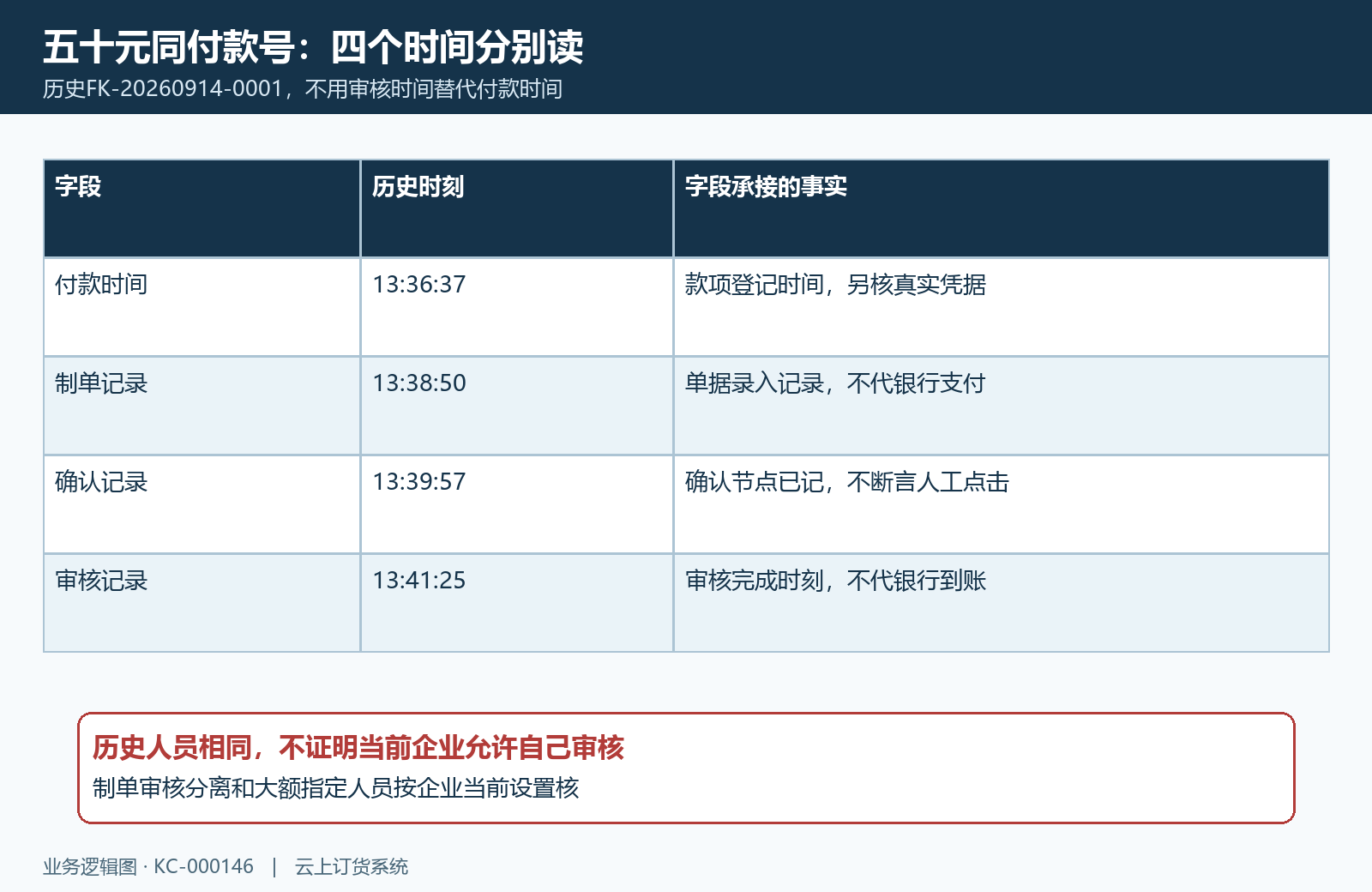Select the time value 13:38:50

(418, 383)
